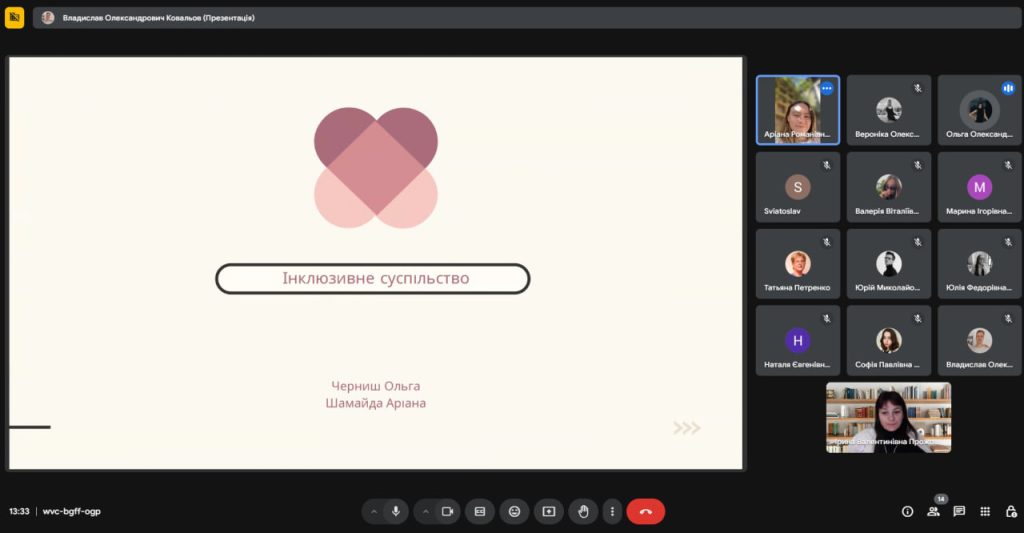Select Татьяна Петренко's participant tile
This screenshot has width=1024, height=533.
coord(797,264)
